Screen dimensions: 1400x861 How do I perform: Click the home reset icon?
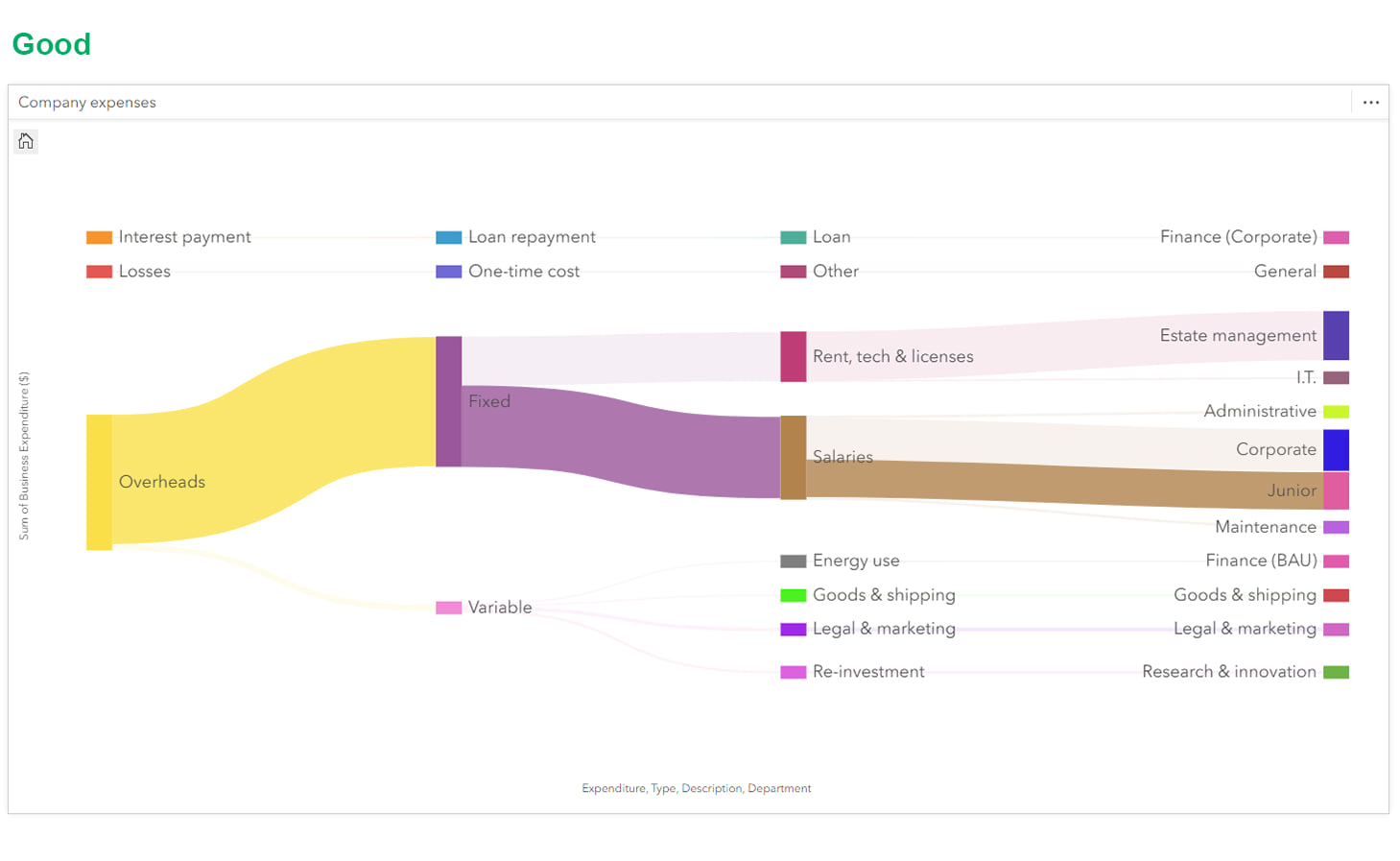coord(26,142)
